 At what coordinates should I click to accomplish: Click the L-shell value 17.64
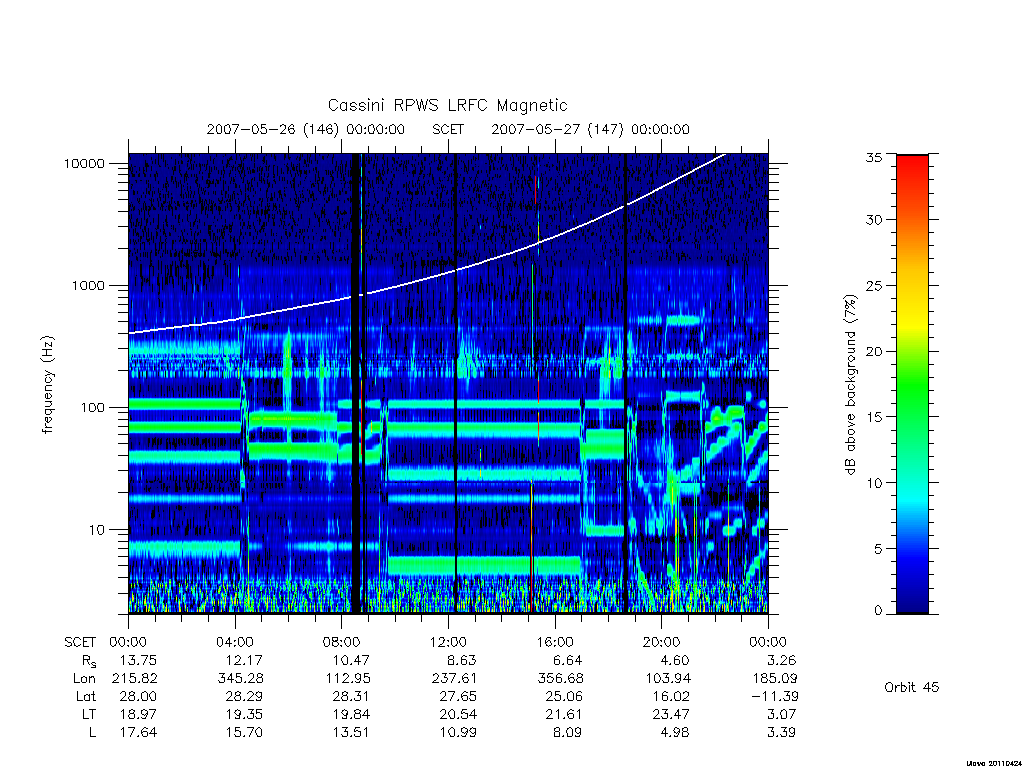pos(138,733)
